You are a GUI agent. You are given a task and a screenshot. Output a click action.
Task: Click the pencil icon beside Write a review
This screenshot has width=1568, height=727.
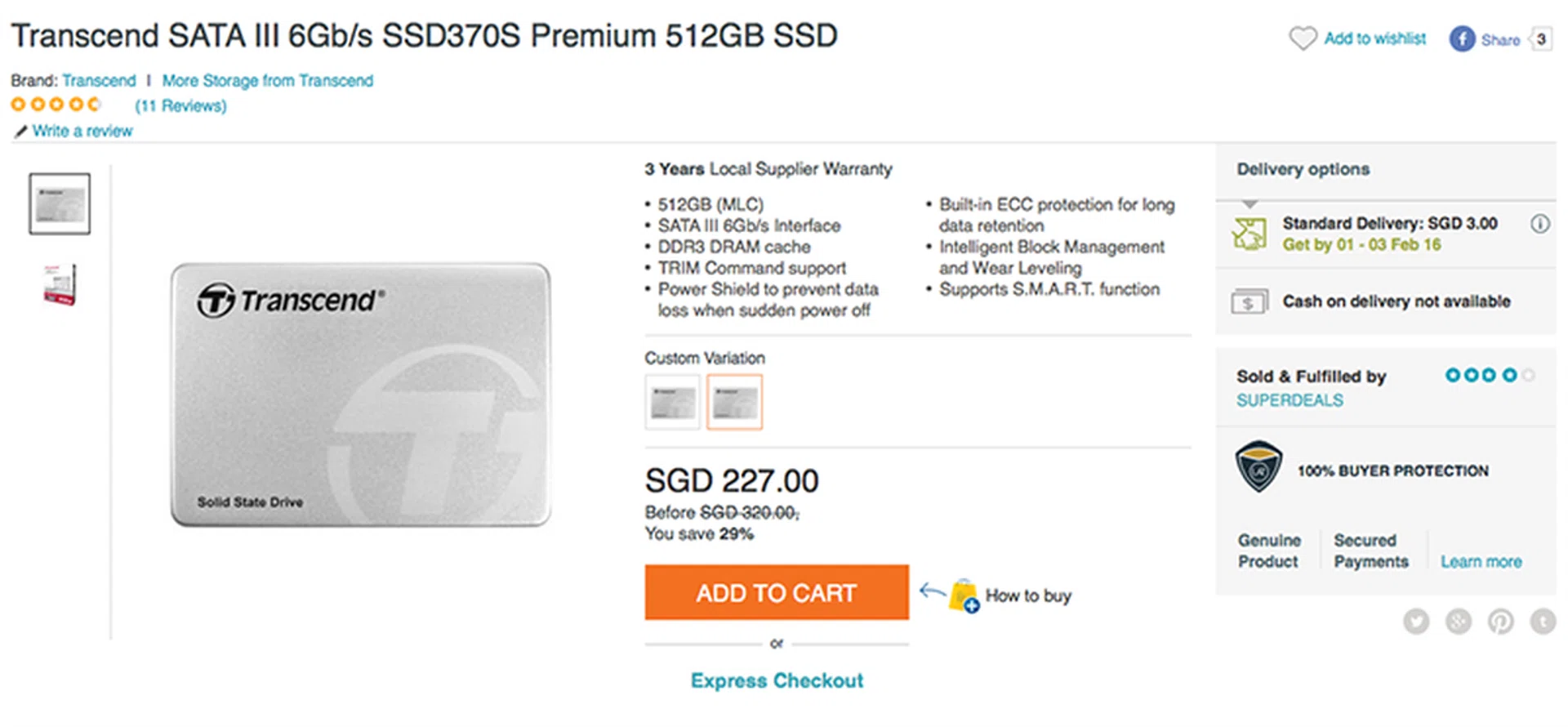point(20,132)
